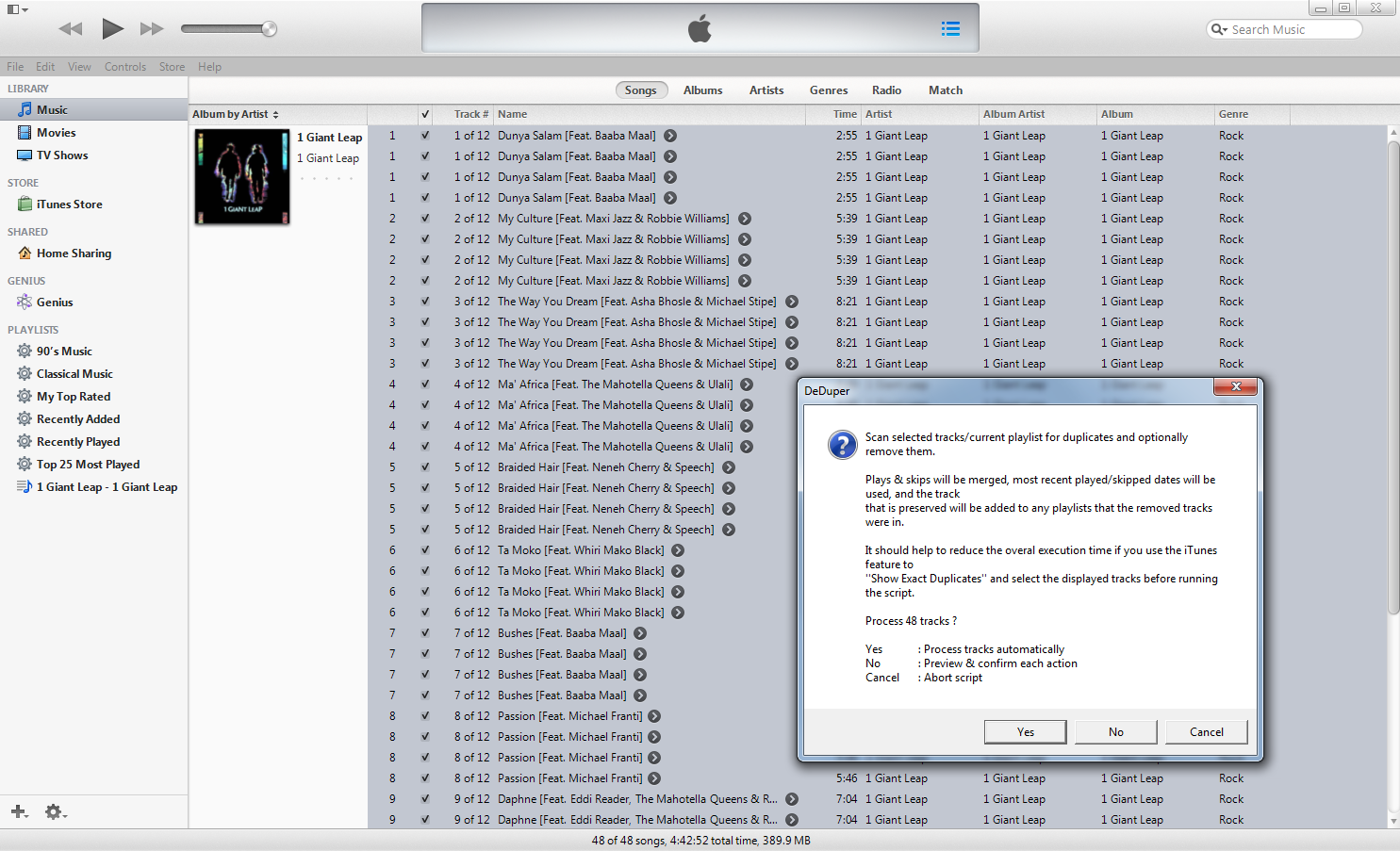This screenshot has width=1400, height=851.
Task: Click the 1 Giant Leap album artwork
Action: pos(242,176)
